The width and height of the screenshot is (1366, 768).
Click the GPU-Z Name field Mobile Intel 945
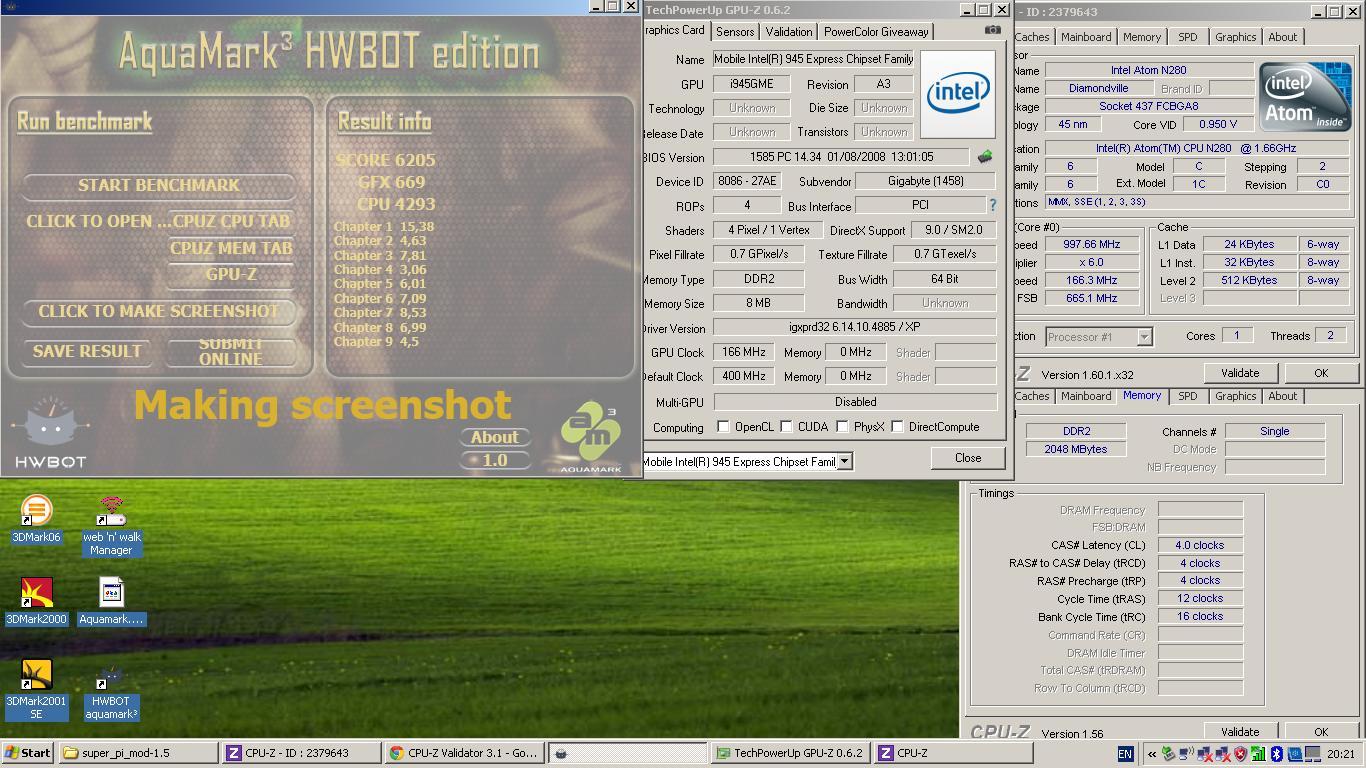(x=813, y=60)
